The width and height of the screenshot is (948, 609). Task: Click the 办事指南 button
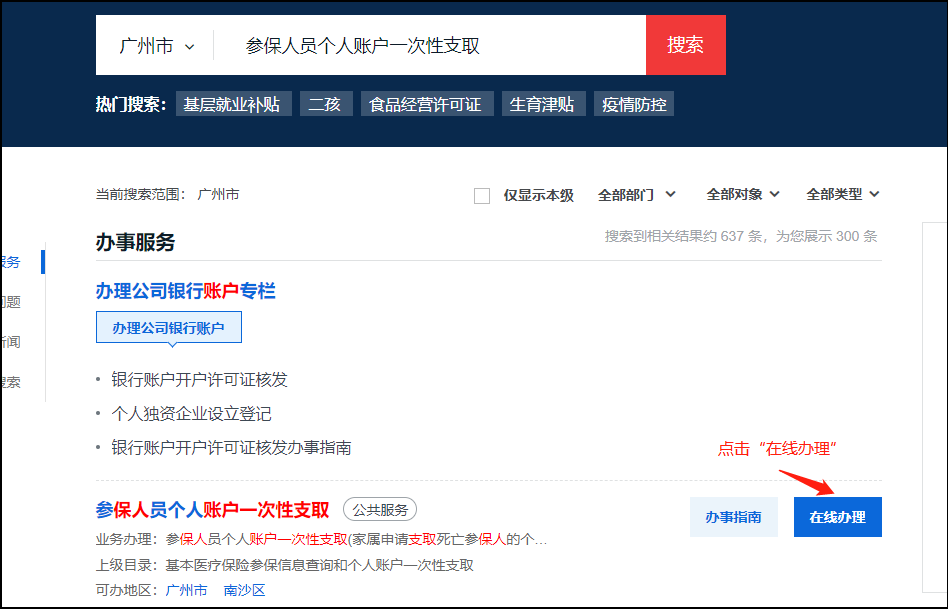(x=733, y=517)
